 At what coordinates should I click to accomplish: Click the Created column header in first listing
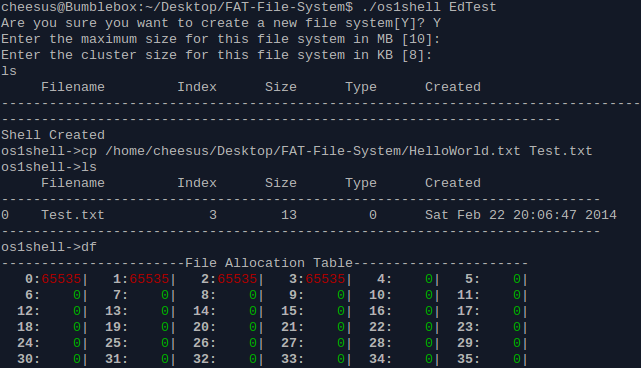(x=453, y=87)
